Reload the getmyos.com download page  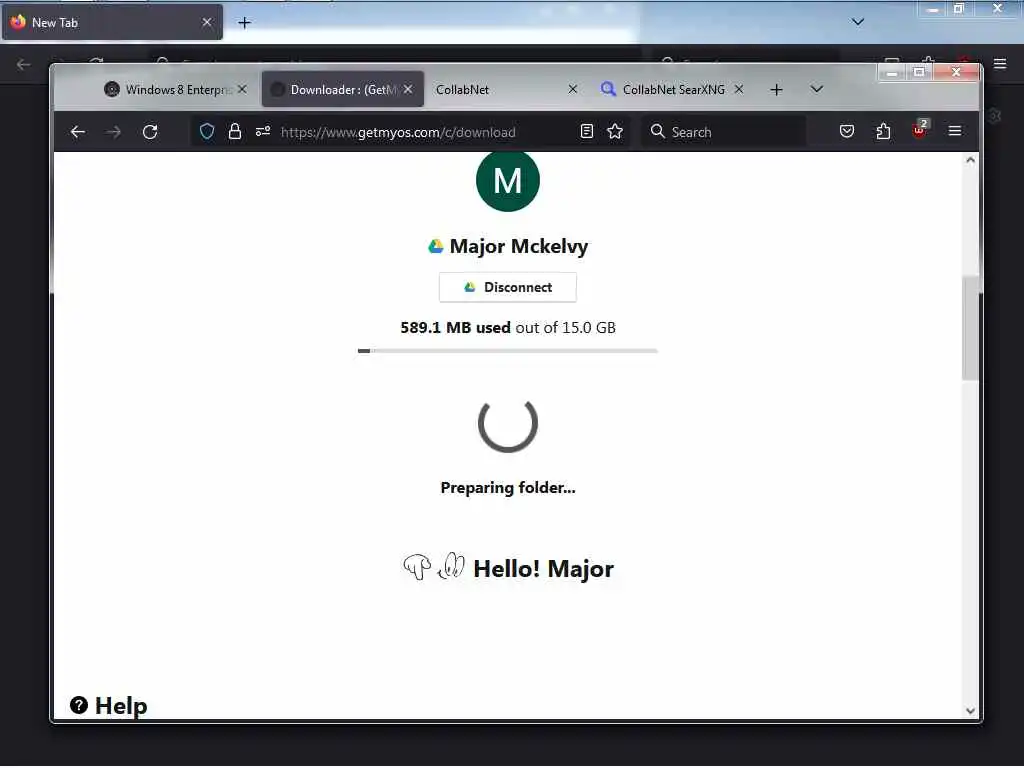150,132
